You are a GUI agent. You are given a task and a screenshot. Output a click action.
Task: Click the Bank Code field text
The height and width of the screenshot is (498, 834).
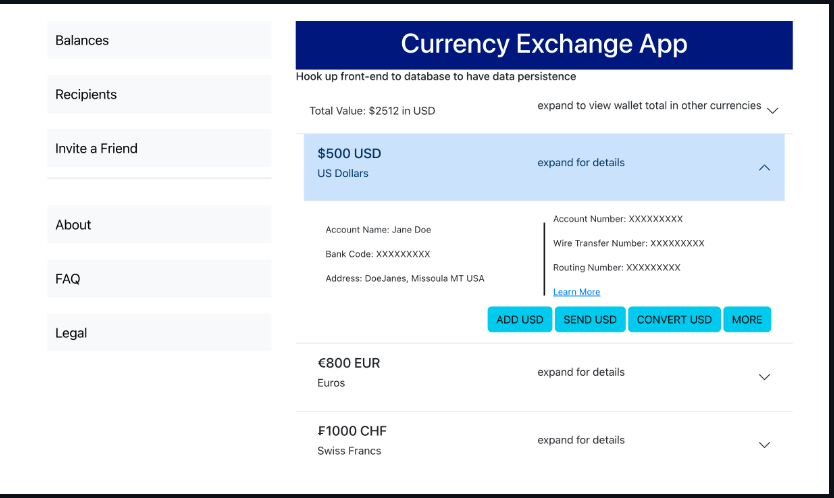378,254
